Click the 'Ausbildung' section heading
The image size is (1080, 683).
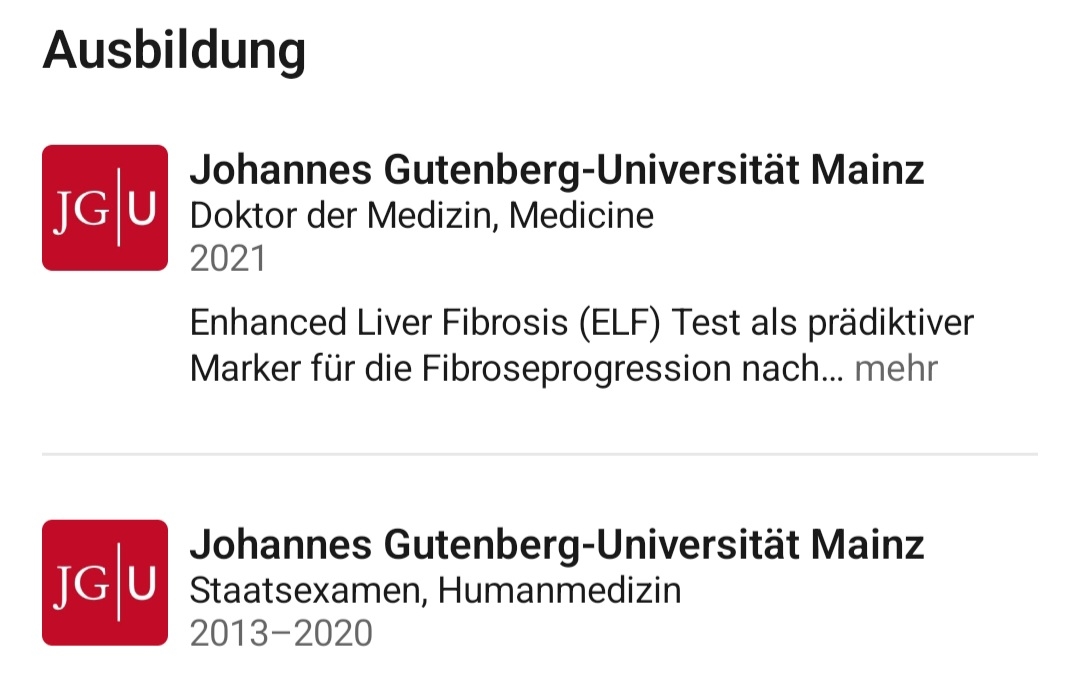point(174,50)
